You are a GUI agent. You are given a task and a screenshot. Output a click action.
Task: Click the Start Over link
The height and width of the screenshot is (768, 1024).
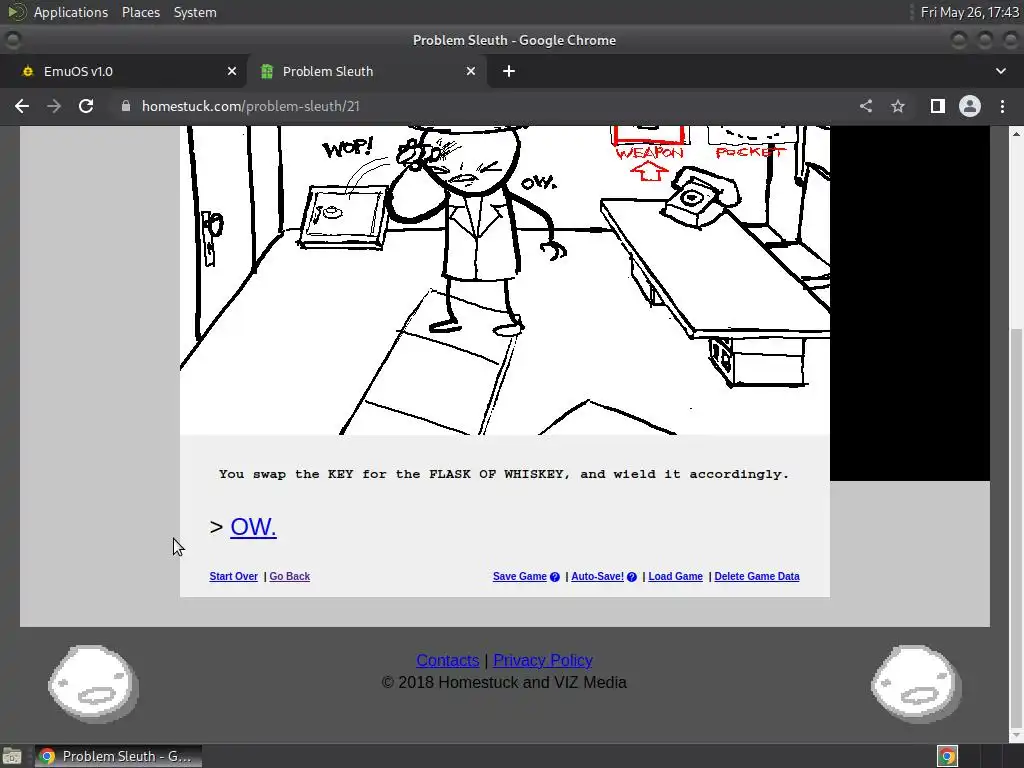coord(233,576)
